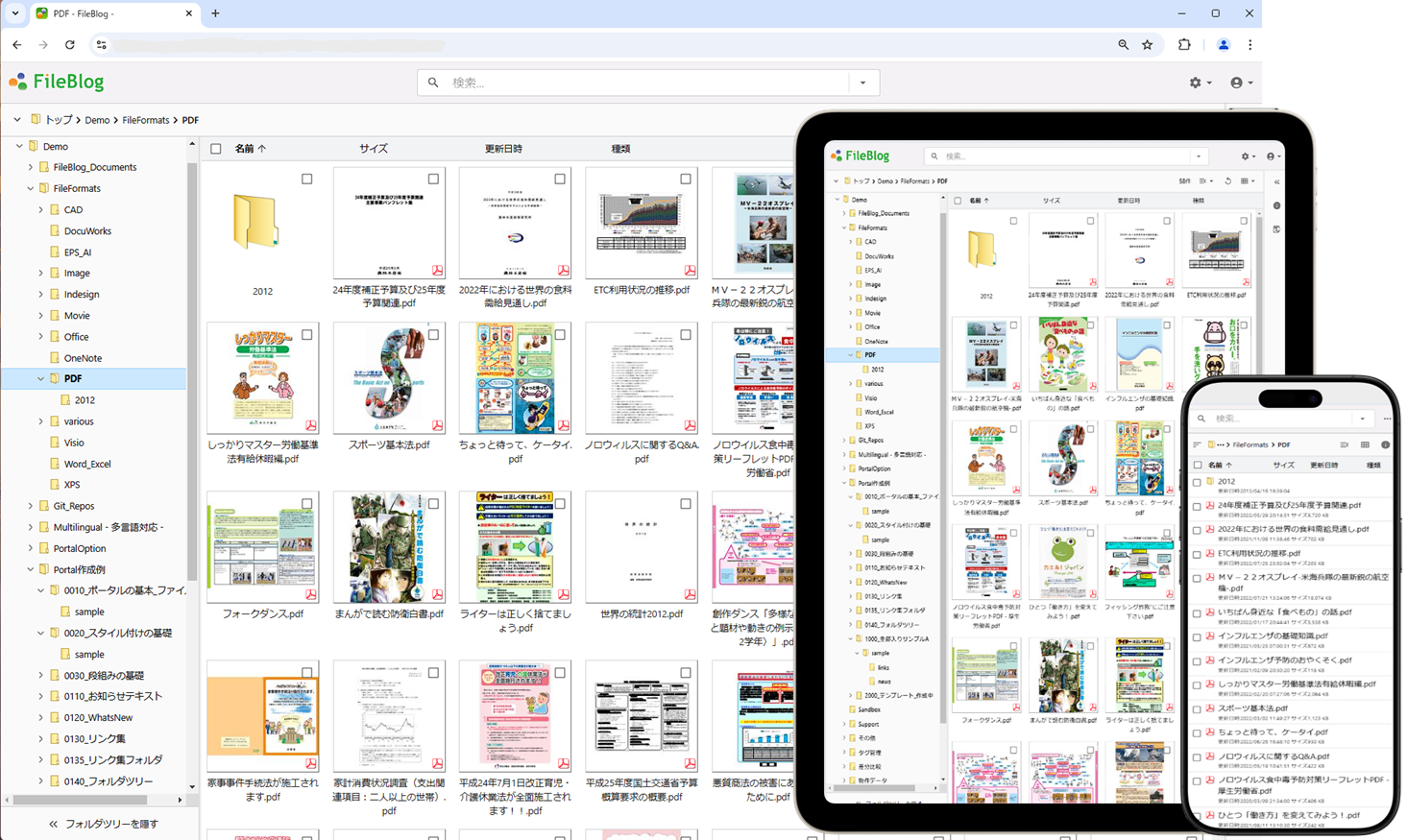Check the select-all checkbox in the header row
This screenshot has height=840, width=1407.
coord(216,149)
